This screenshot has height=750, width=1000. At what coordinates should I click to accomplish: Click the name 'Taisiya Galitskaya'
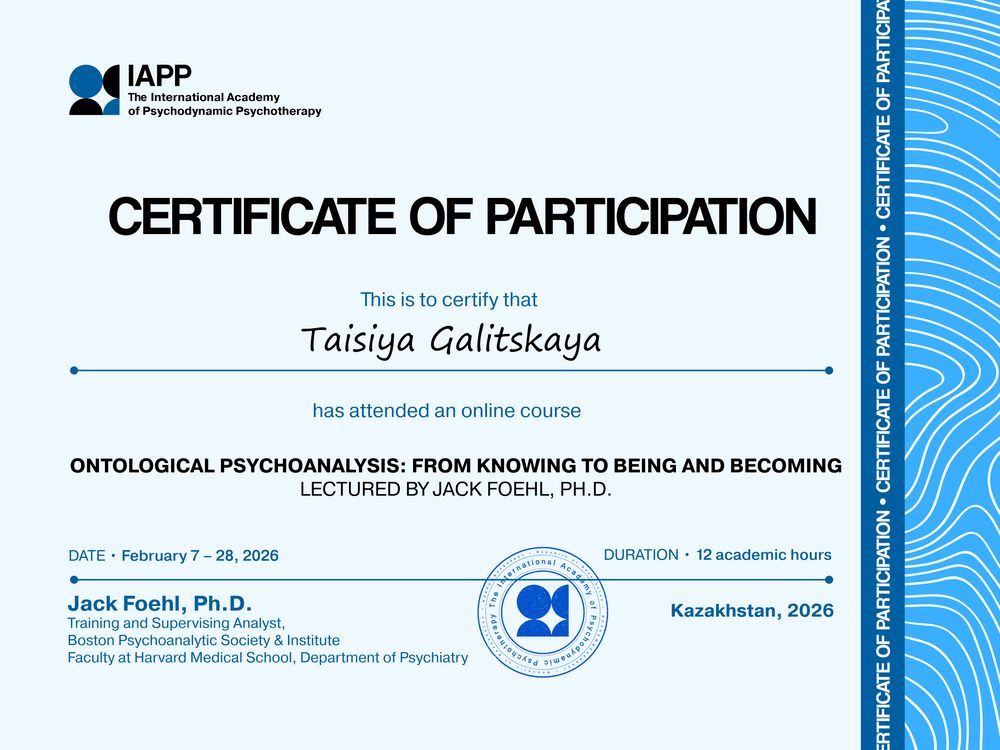click(451, 341)
